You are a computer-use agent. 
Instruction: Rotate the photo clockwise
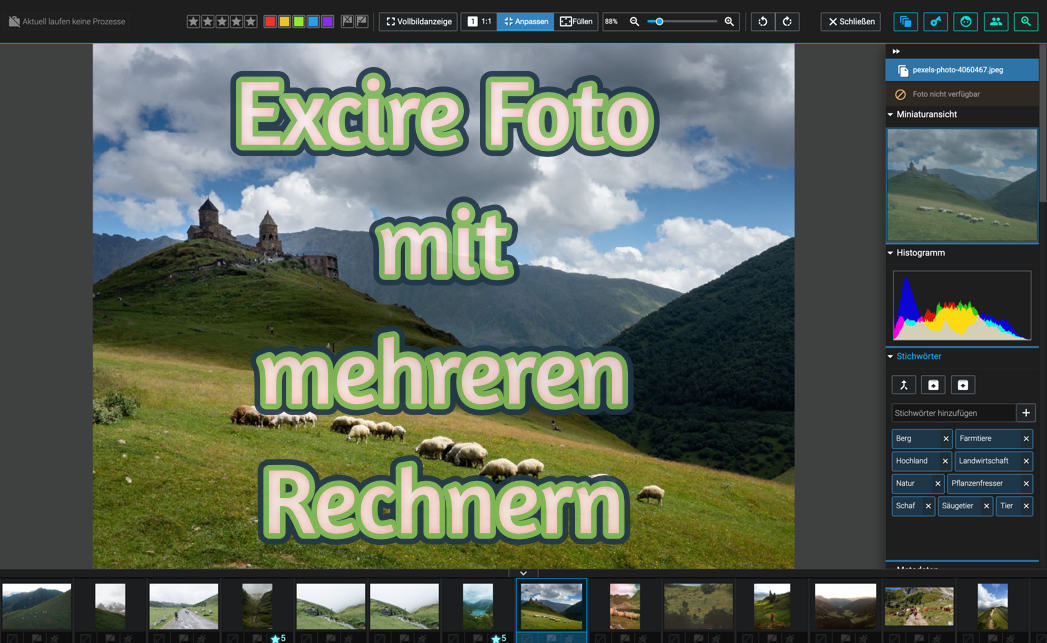click(x=787, y=21)
